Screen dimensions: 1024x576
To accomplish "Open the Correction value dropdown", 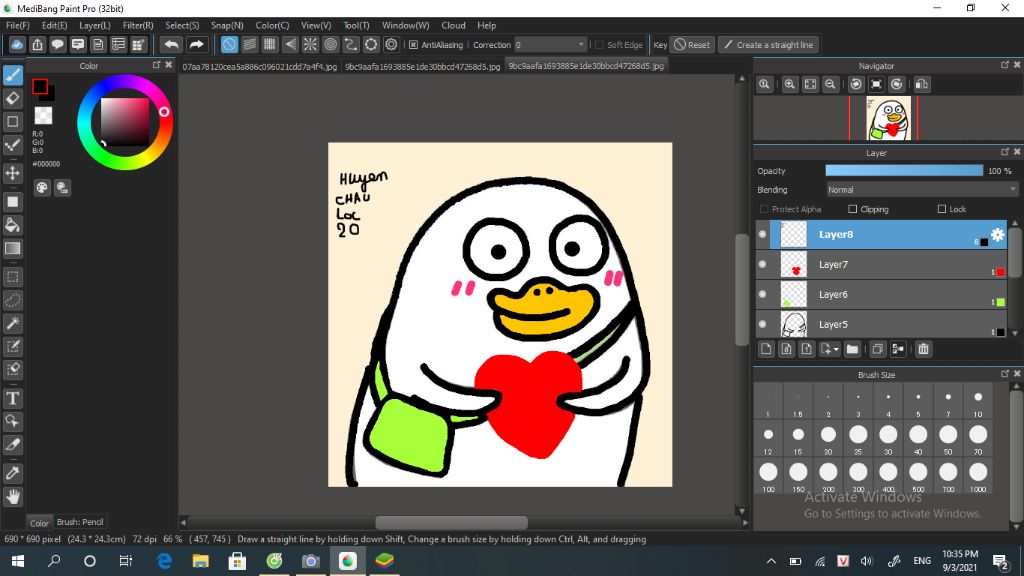I will click(x=550, y=45).
